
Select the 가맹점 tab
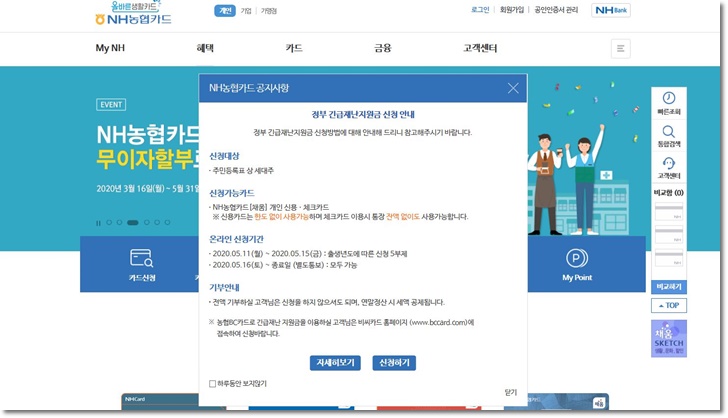[268, 11]
